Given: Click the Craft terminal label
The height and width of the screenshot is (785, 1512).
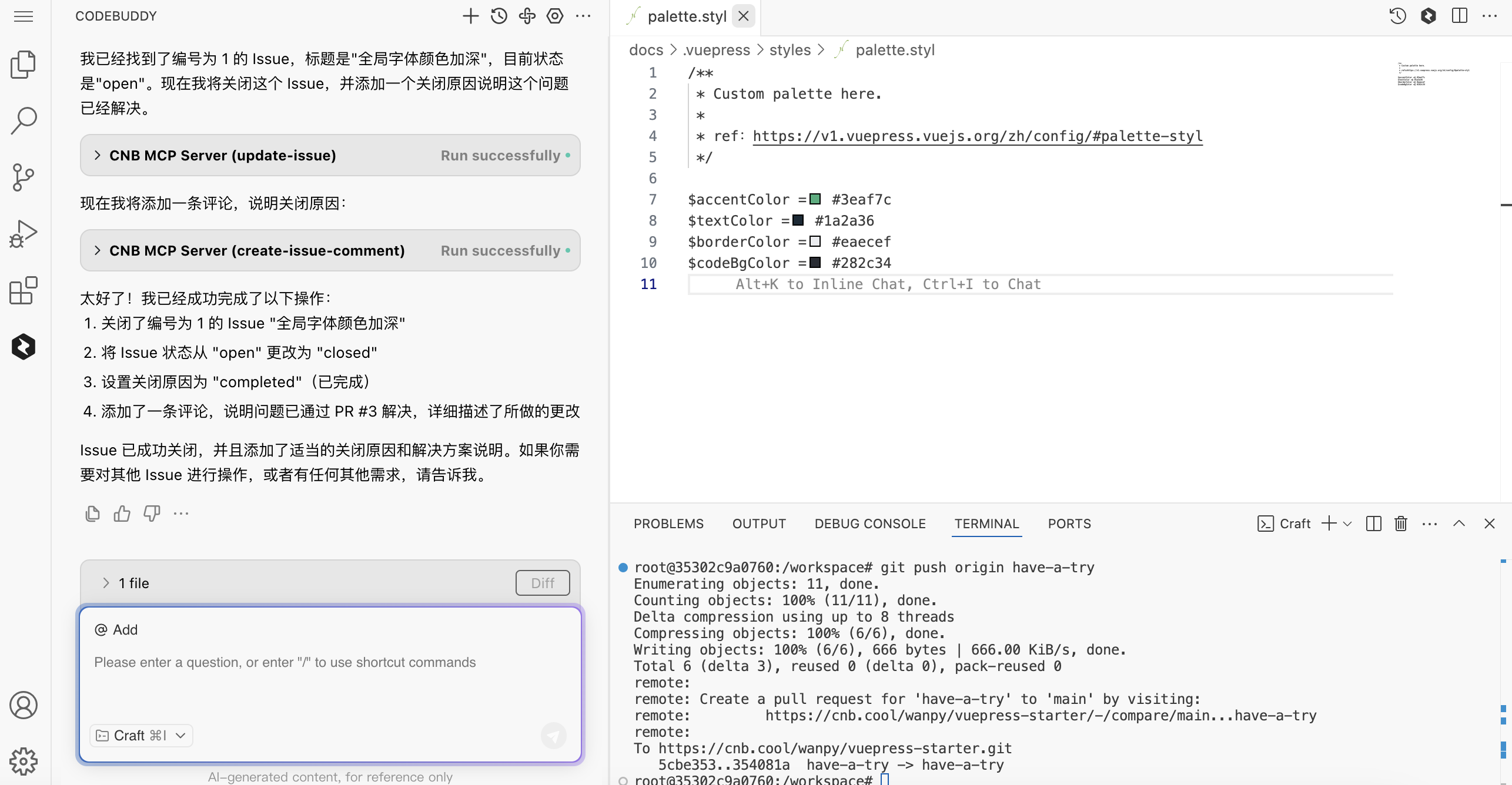Looking at the screenshot, I should pyautogui.click(x=1294, y=524).
